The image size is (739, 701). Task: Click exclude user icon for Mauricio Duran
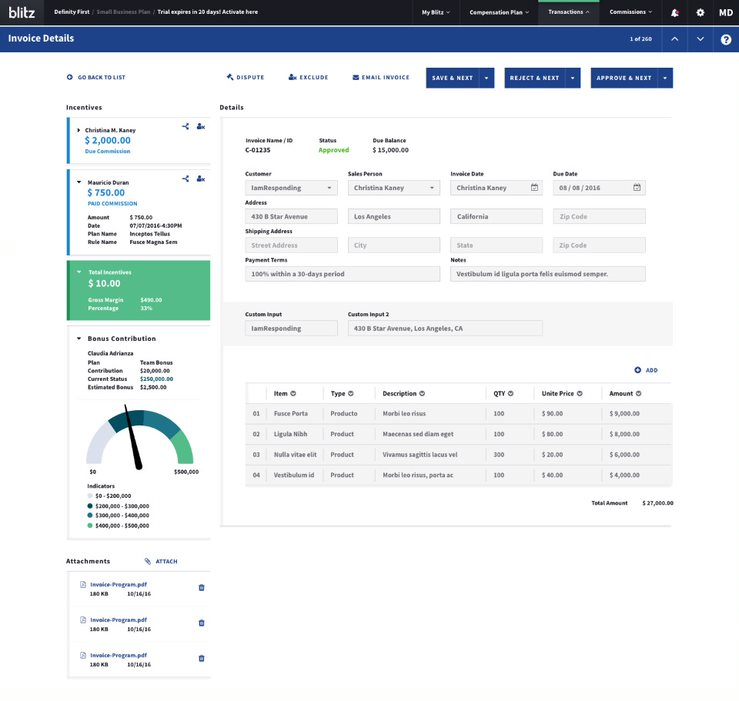point(201,178)
